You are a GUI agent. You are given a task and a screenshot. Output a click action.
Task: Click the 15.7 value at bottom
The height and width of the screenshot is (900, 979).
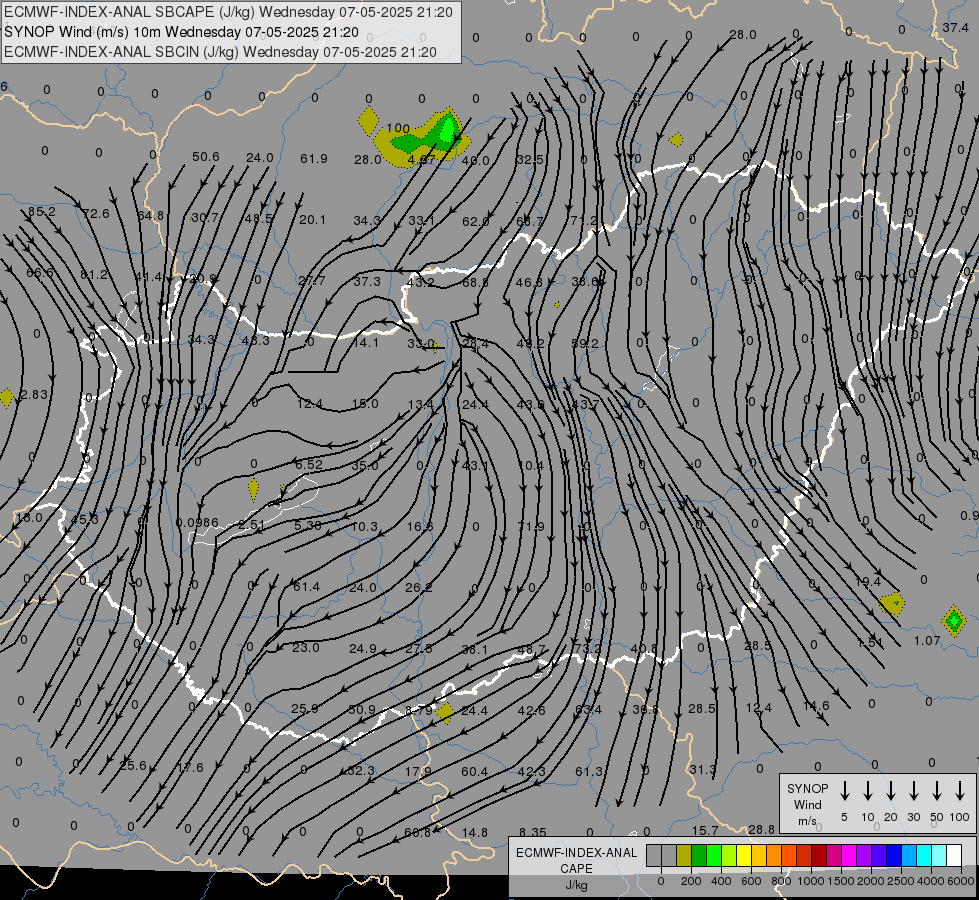pos(705,831)
